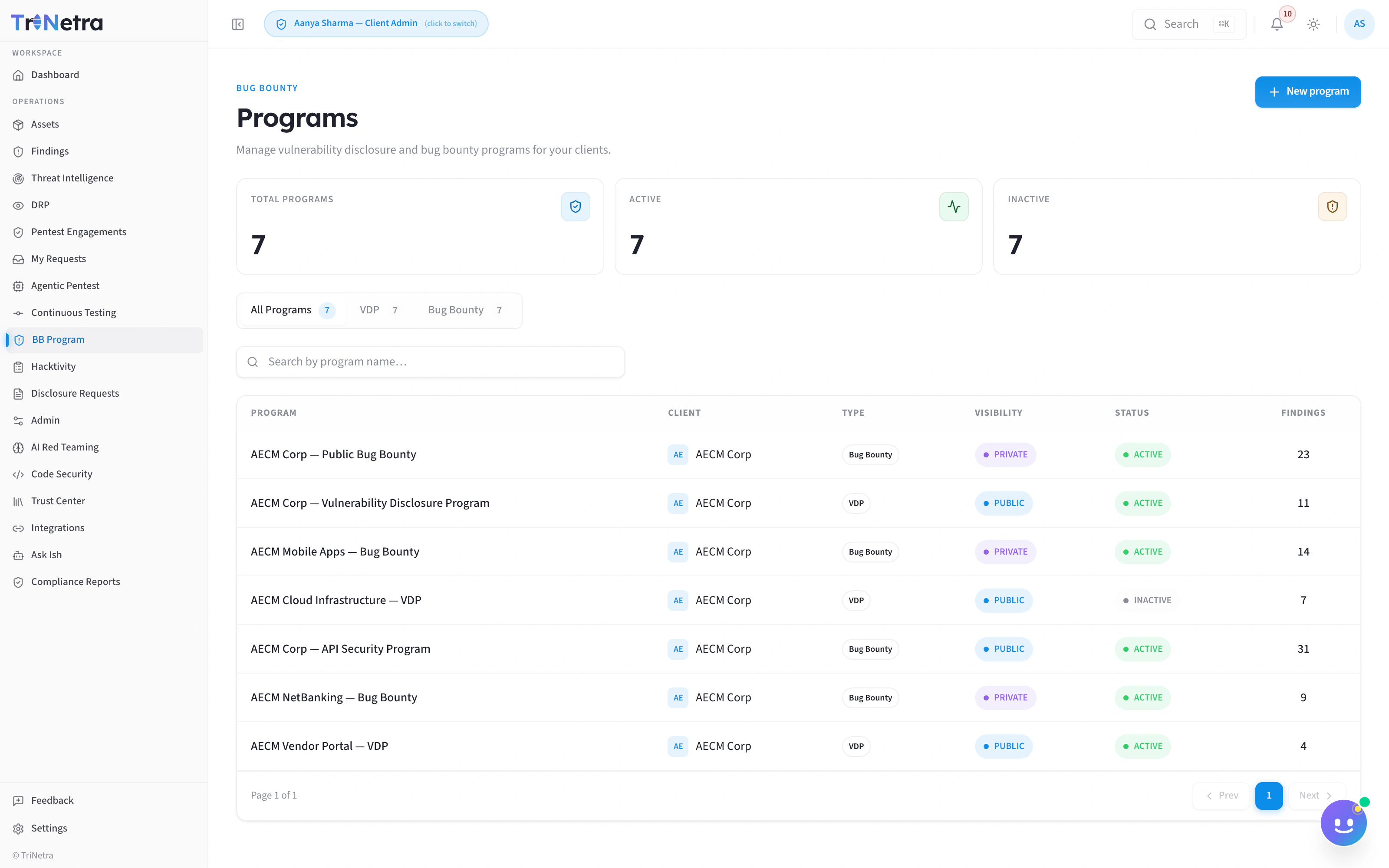Click PUBLIC badge on Vendor Portal row
Image resolution: width=1389 pixels, height=868 pixels.
[1003, 746]
